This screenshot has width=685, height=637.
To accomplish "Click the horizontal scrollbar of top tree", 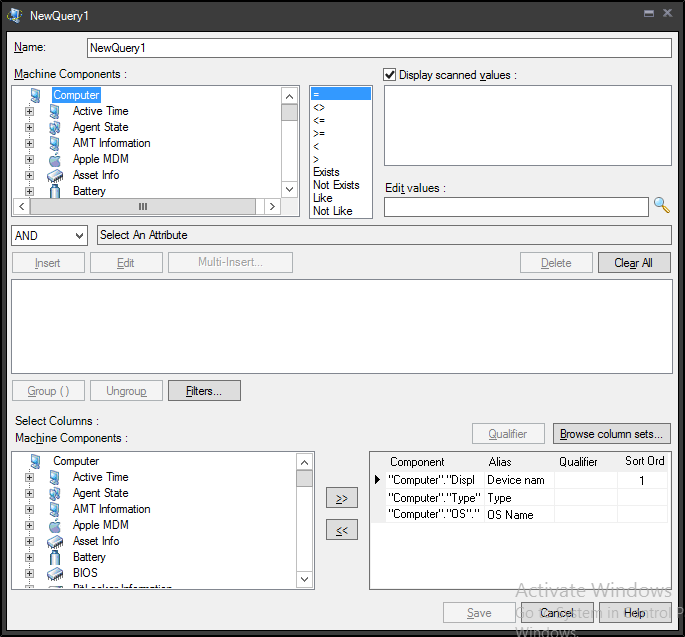I will click(x=142, y=206).
